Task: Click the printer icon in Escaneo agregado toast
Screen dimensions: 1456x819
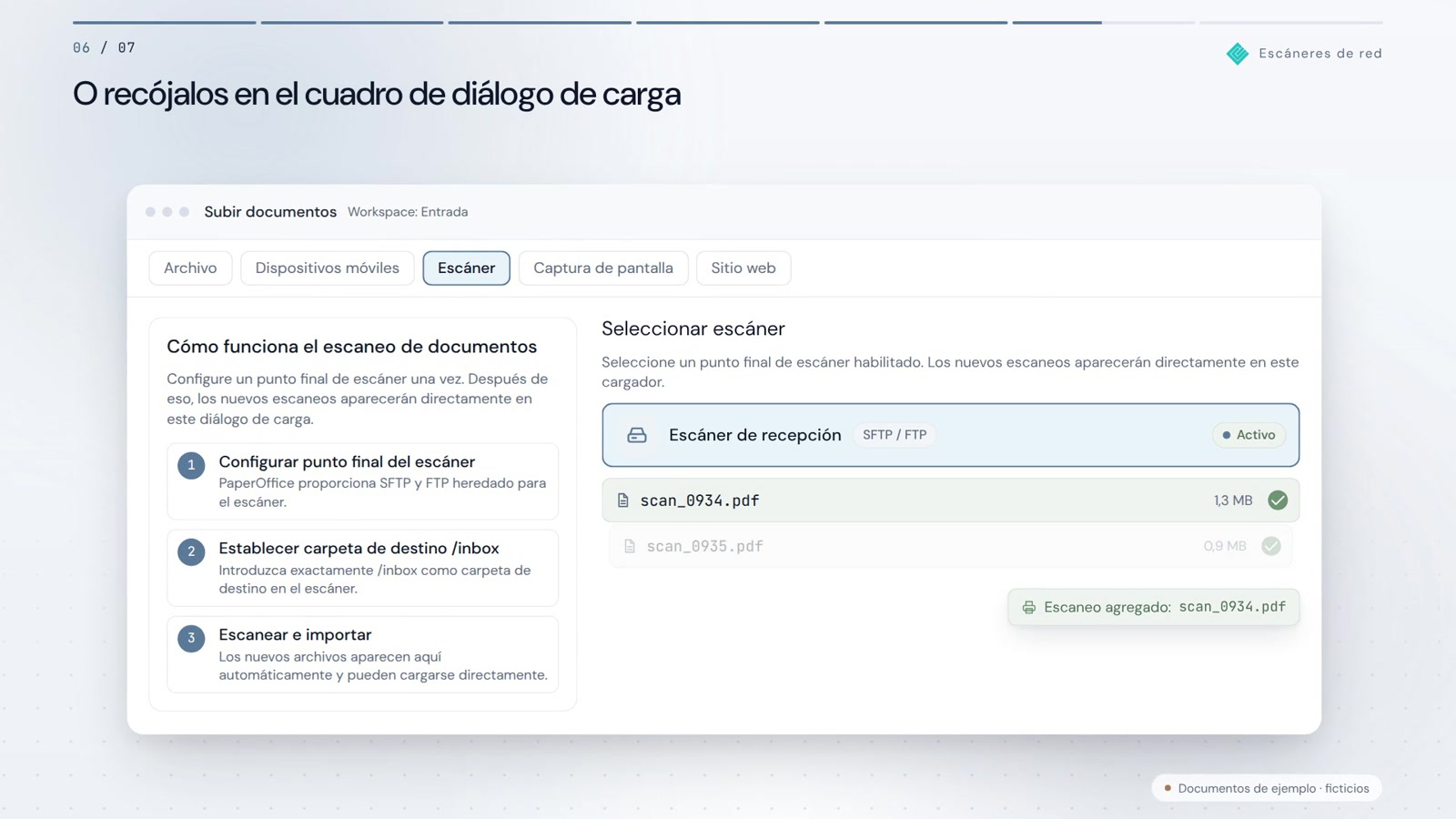Action: pos(1029,607)
